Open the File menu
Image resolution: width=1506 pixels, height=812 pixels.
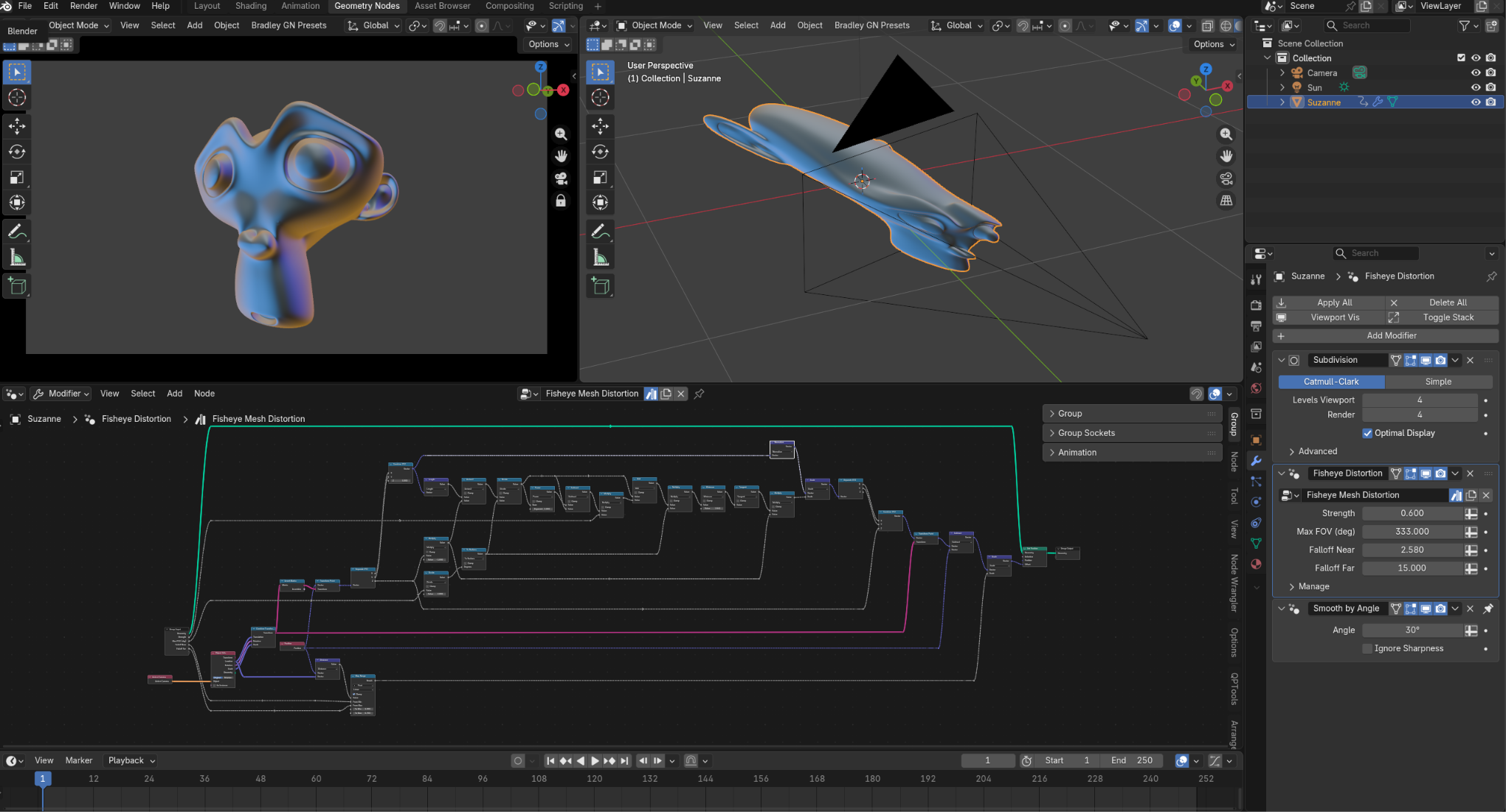click(x=25, y=6)
